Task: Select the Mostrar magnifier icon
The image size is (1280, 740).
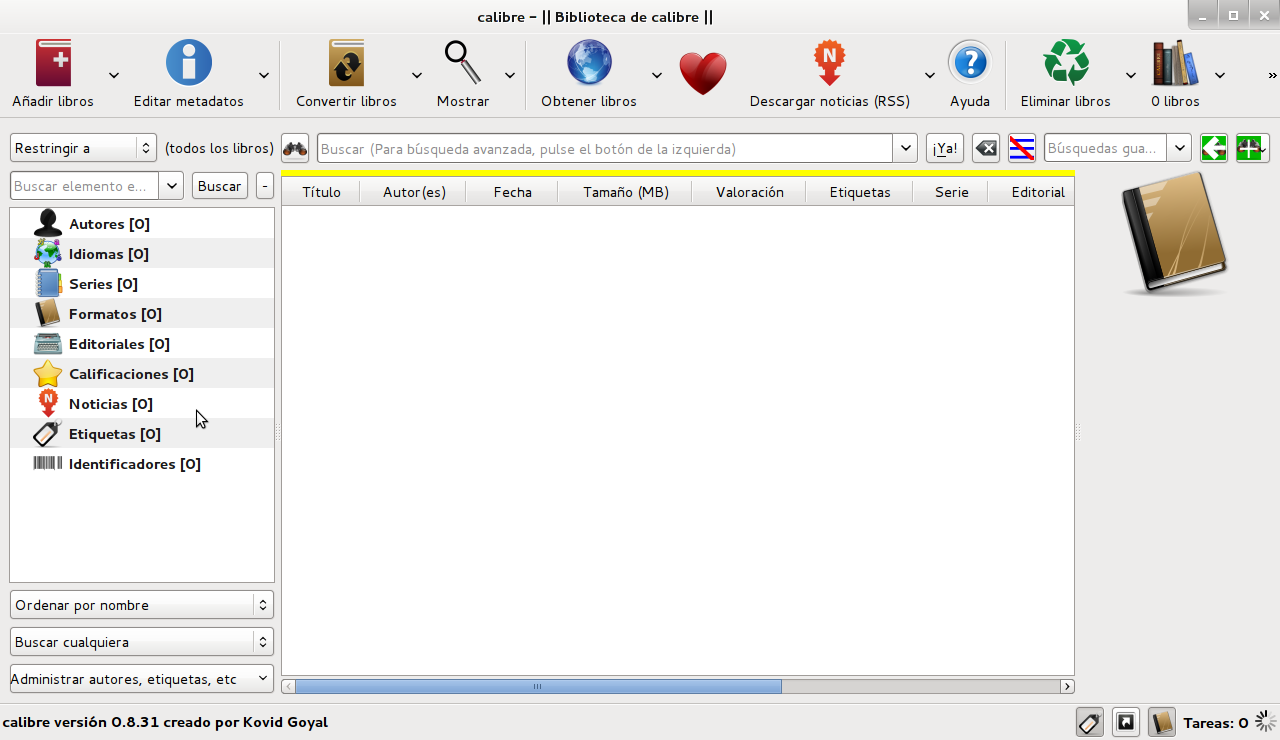Action: (463, 63)
